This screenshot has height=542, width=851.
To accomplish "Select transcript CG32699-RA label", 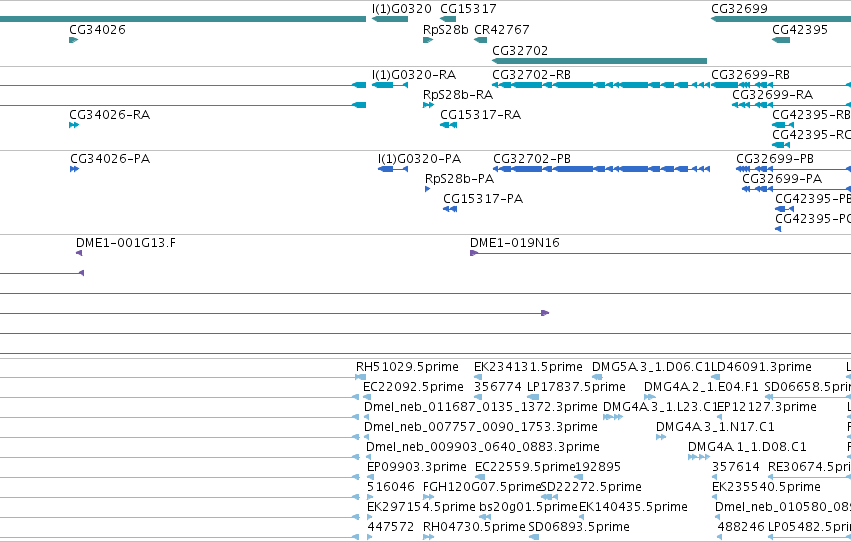I will click(x=773, y=95).
